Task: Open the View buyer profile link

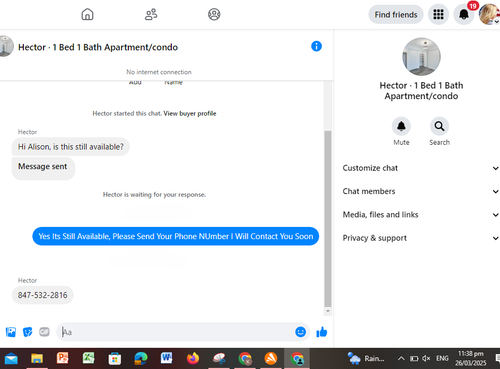Action: pyautogui.click(x=190, y=113)
